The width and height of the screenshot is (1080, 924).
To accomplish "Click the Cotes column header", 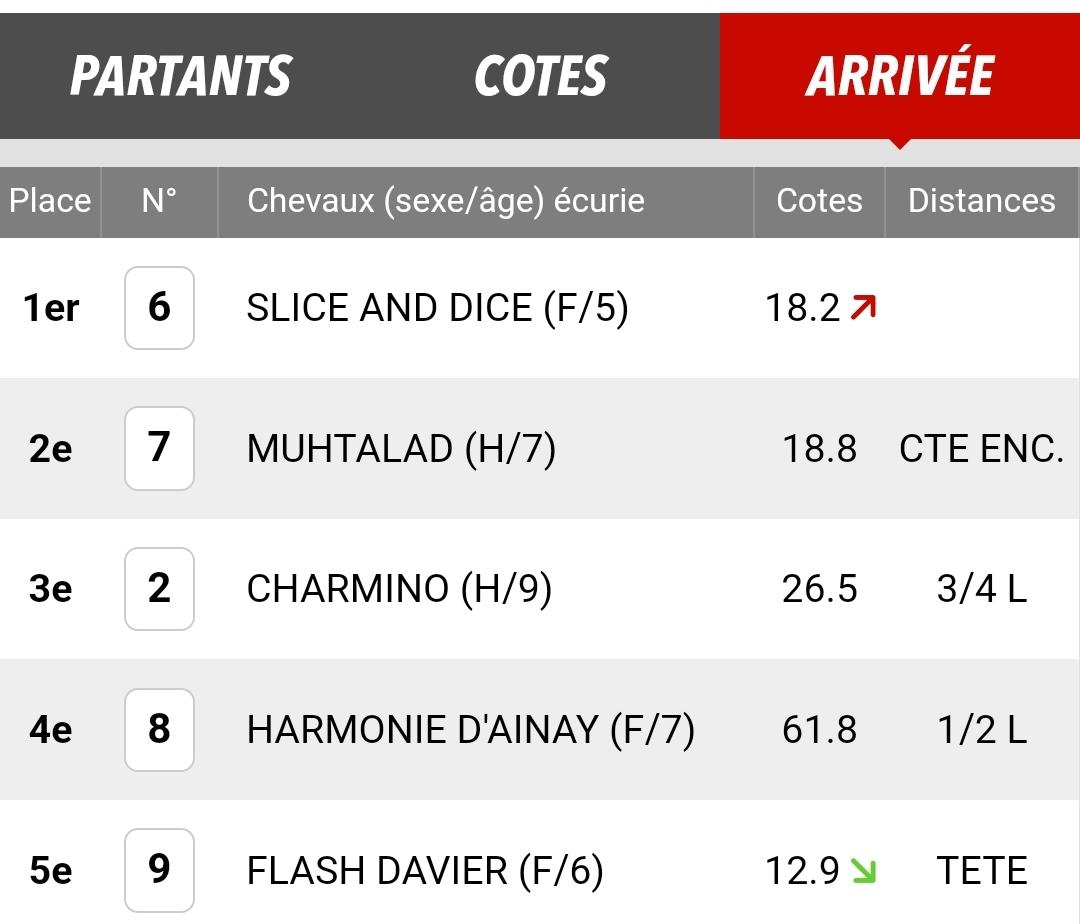I will 819,202.
